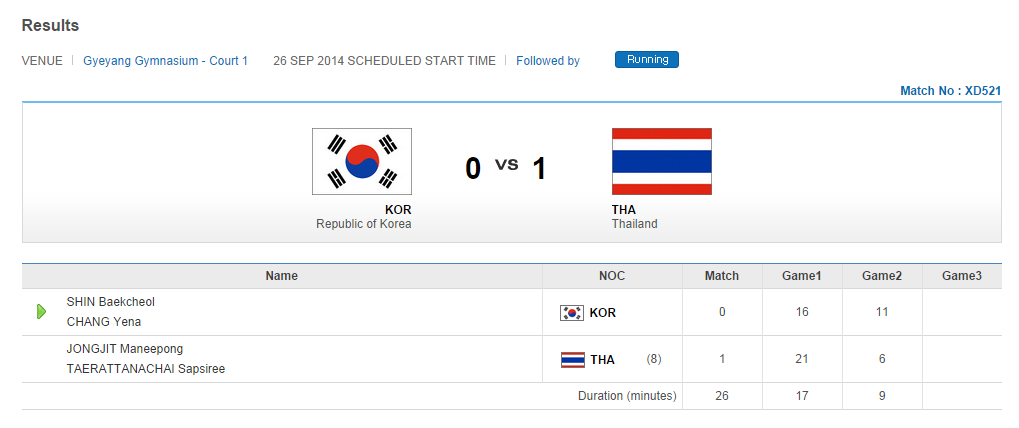
Task: Click the large Republic of Korea flag
Action: [x=362, y=161]
